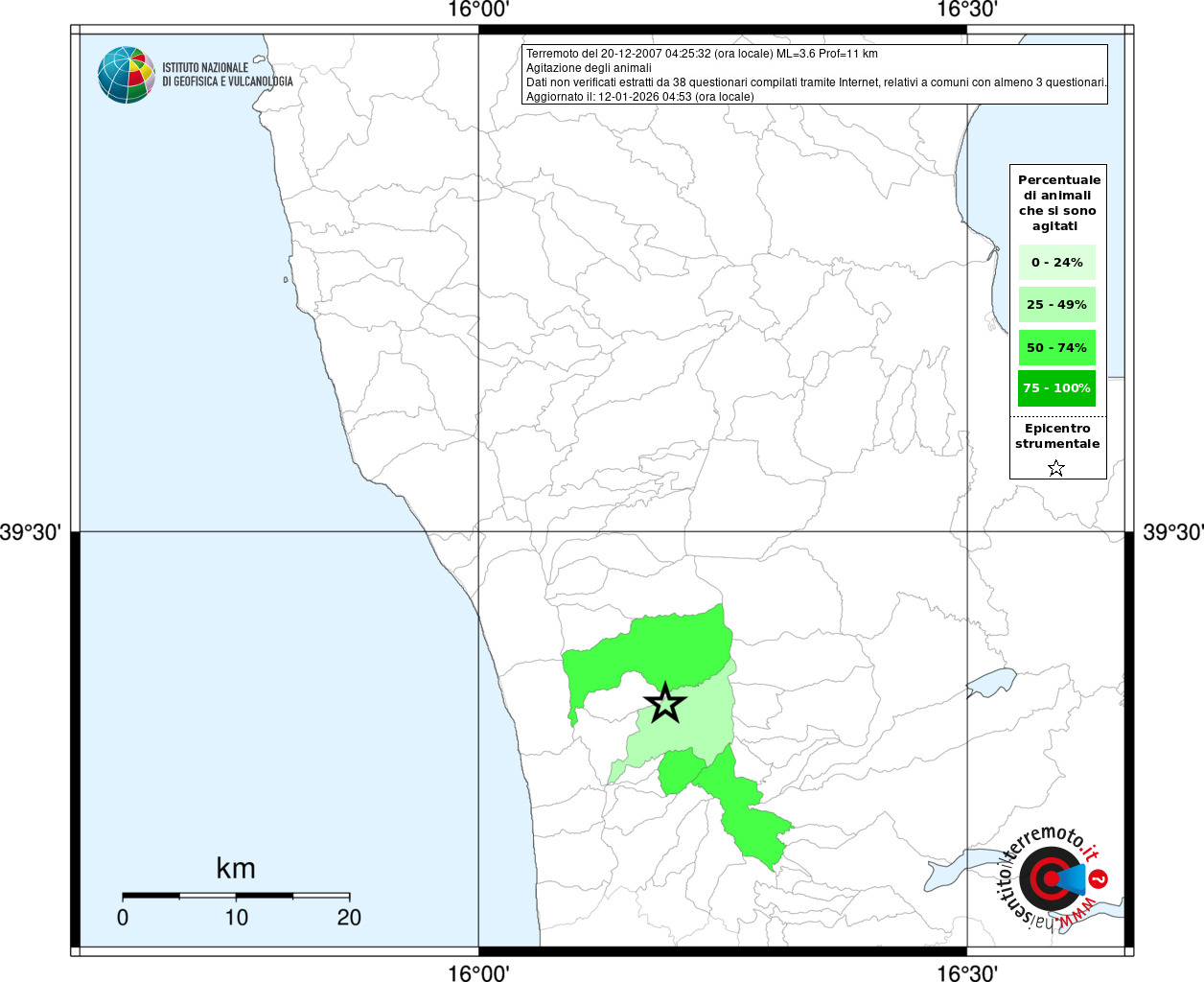Select the 50 - 74% legend swatch

[x=1056, y=347]
